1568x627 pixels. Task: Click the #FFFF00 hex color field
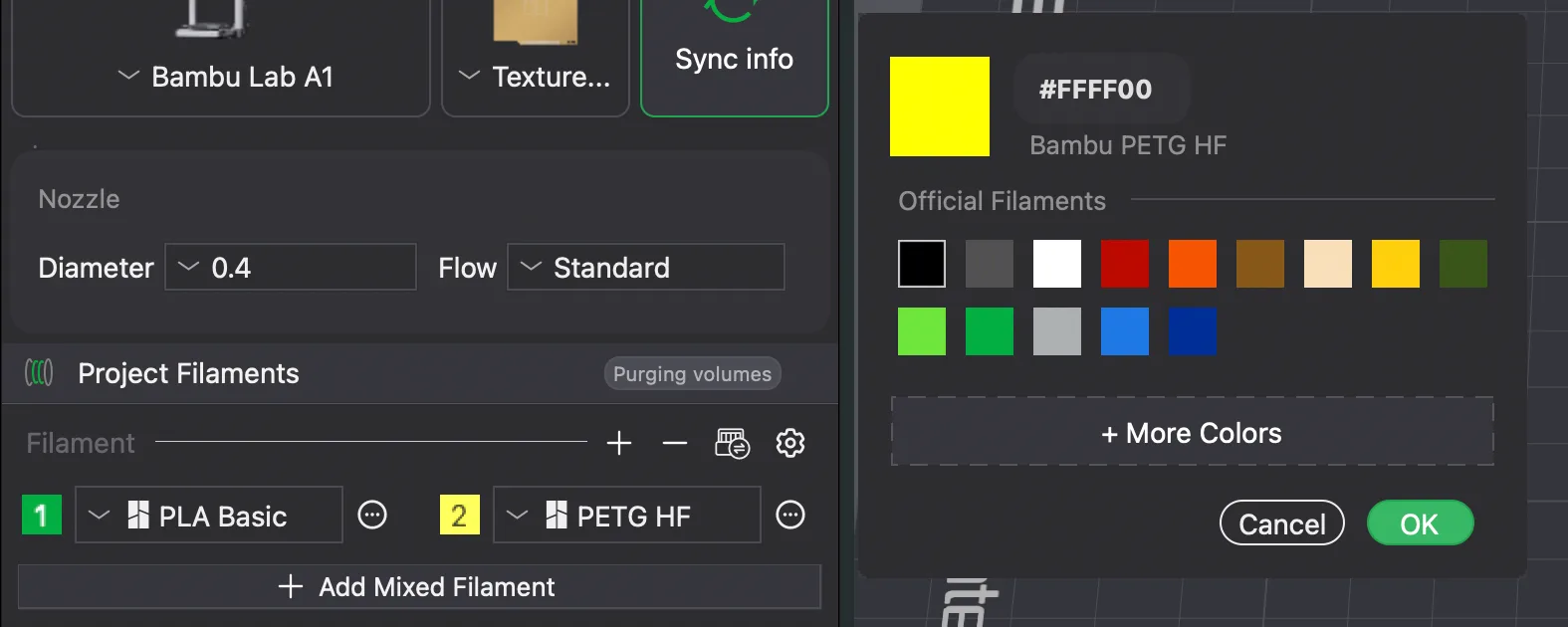pyautogui.click(x=1101, y=89)
